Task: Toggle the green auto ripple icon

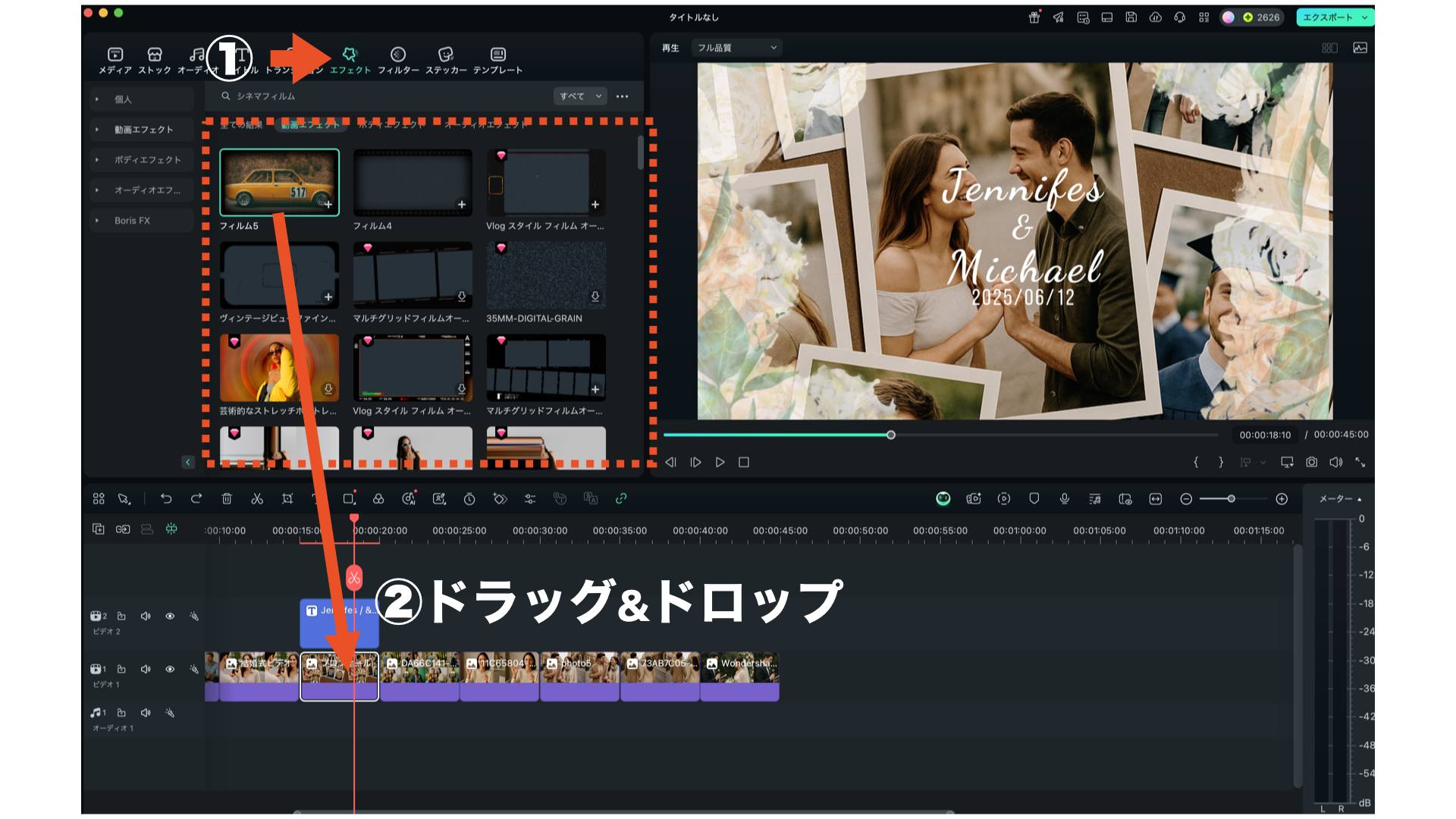Action: coord(172,529)
